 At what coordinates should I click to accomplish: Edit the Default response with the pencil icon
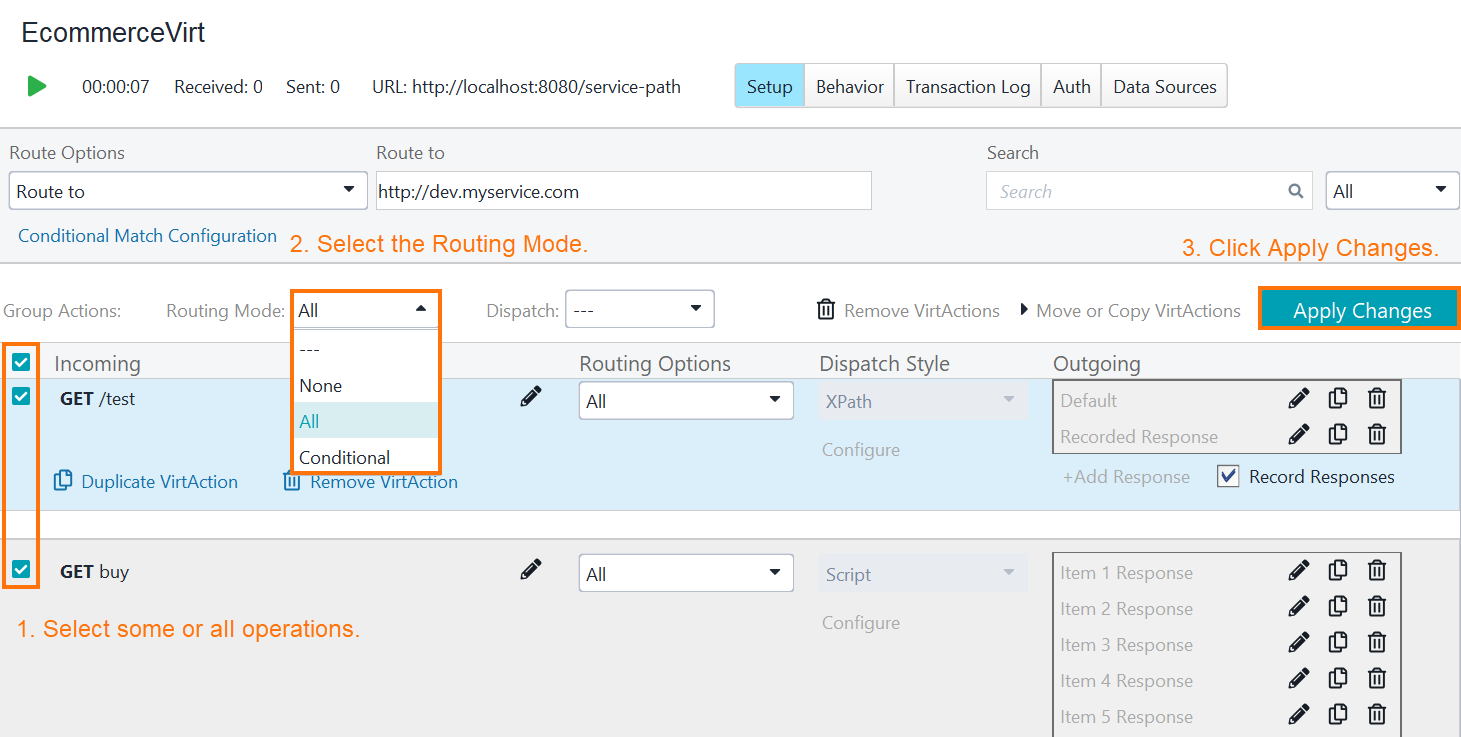tap(1298, 397)
